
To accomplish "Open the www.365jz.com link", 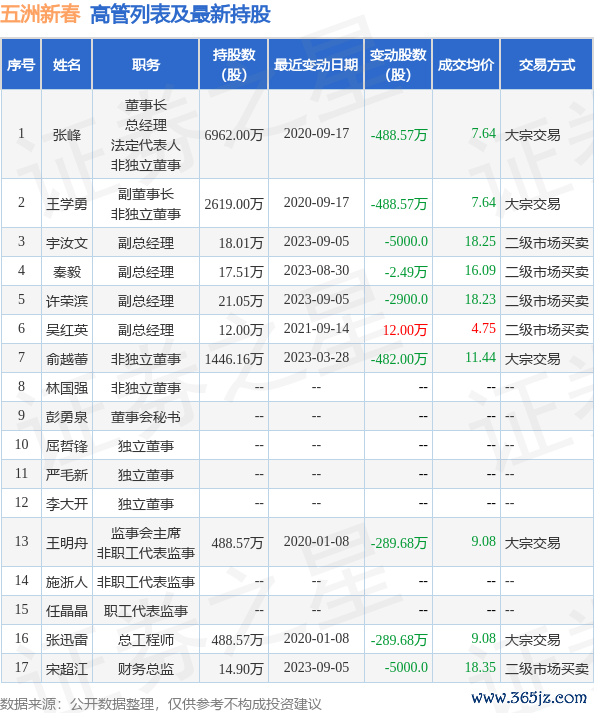I will pyautogui.click(x=529, y=698).
